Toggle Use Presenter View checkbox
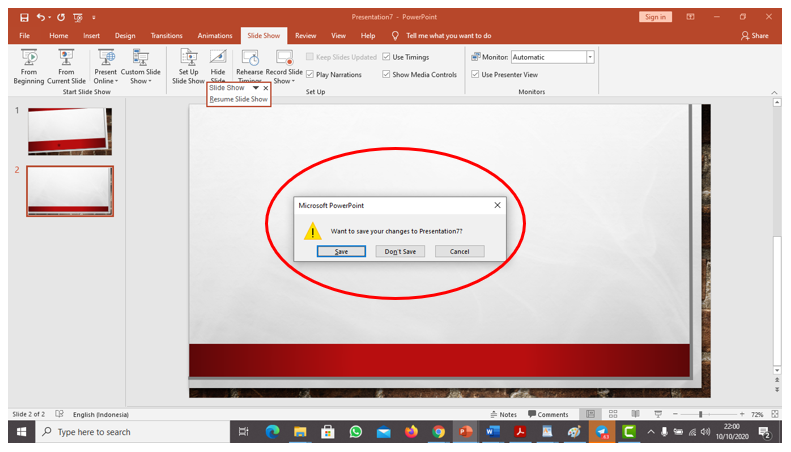Viewport: 791px width, 452px height. click(475, 75)
